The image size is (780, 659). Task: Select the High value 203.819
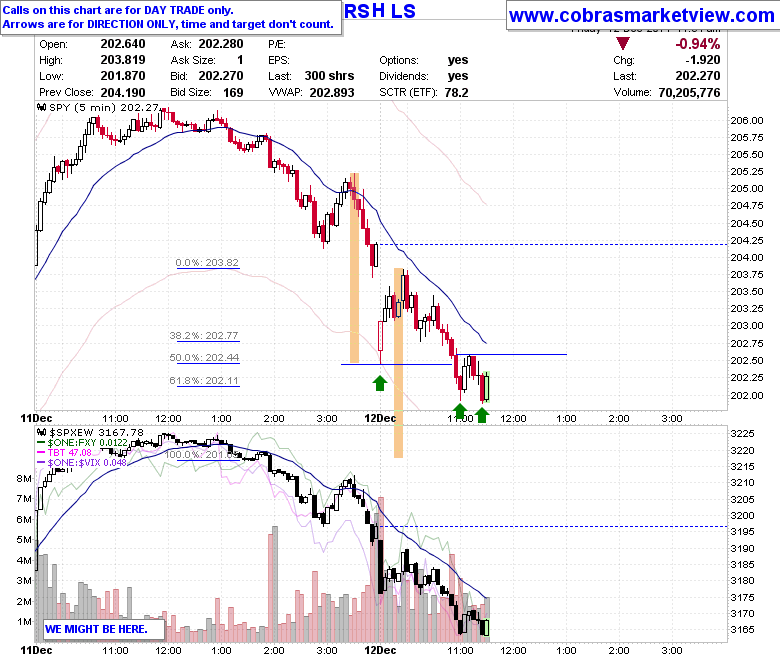pyautogui.click(x=123, y=60)
